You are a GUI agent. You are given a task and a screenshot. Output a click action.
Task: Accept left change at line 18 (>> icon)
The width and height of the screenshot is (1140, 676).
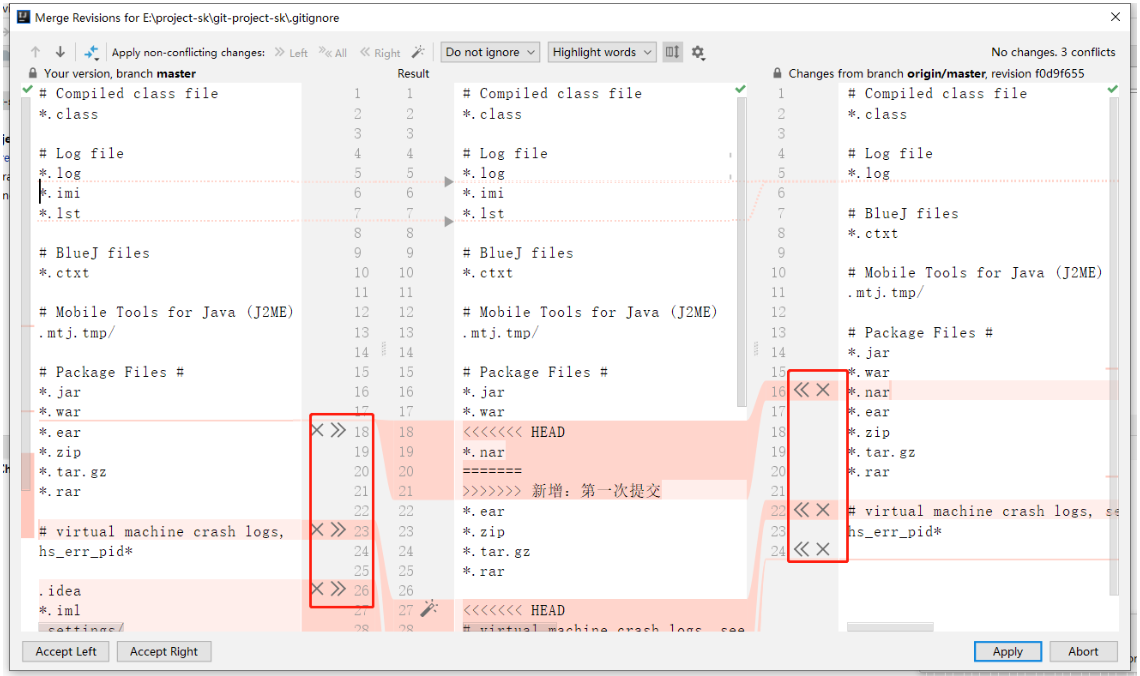coord(338,430)
